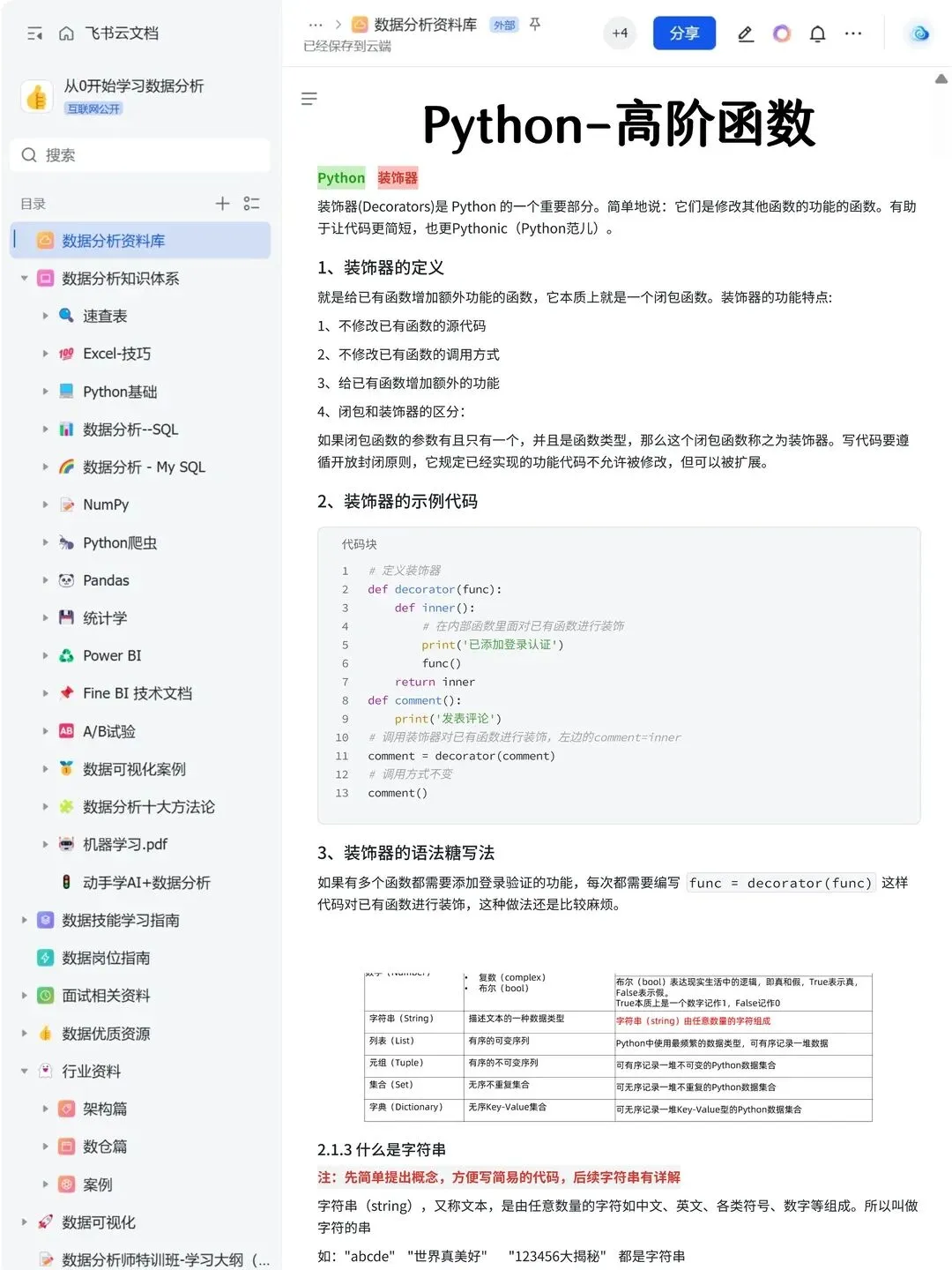Image resolution: width=952 pixels, height=1270 pixels.
Task: Click the green Python tag
Action: coord(341,178)
